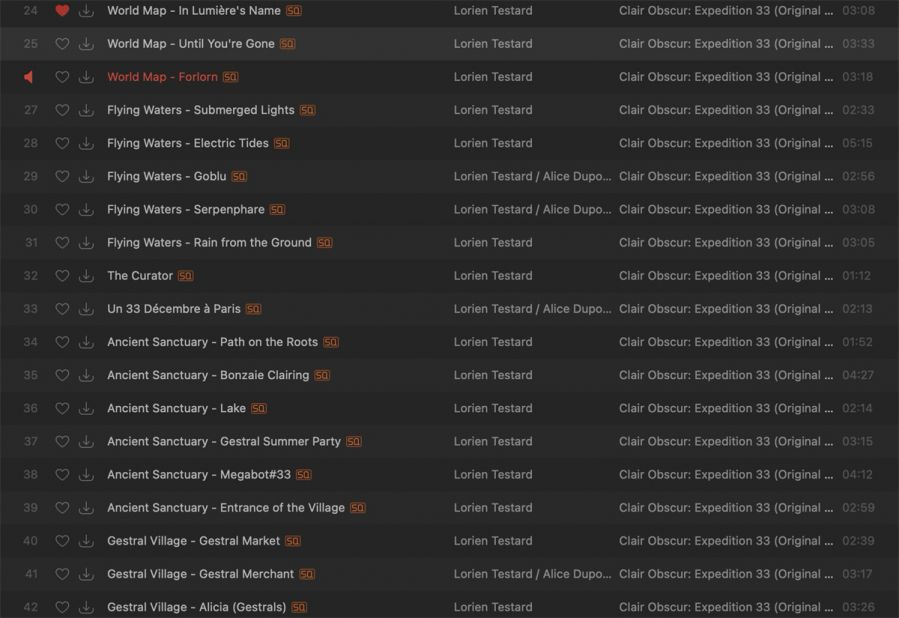Click track number 33 in the list
Viewport: 899px width, 618px height.
coord(30,309)
